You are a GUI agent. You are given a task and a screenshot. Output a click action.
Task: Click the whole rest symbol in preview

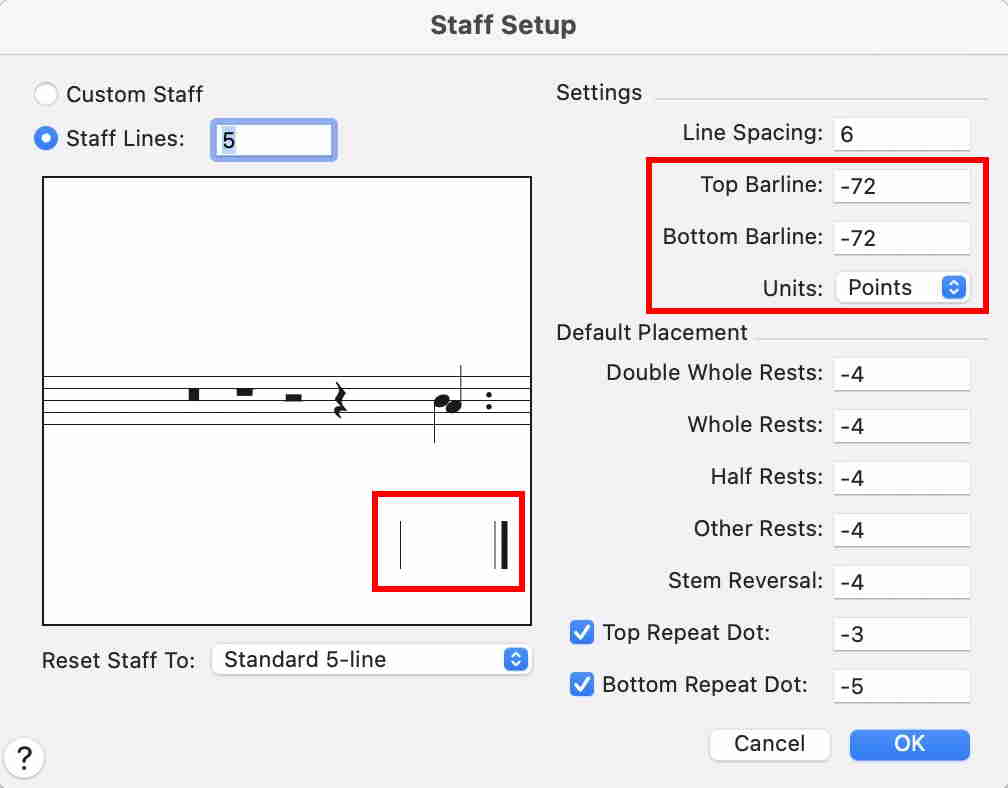click(x=245, y=392)
